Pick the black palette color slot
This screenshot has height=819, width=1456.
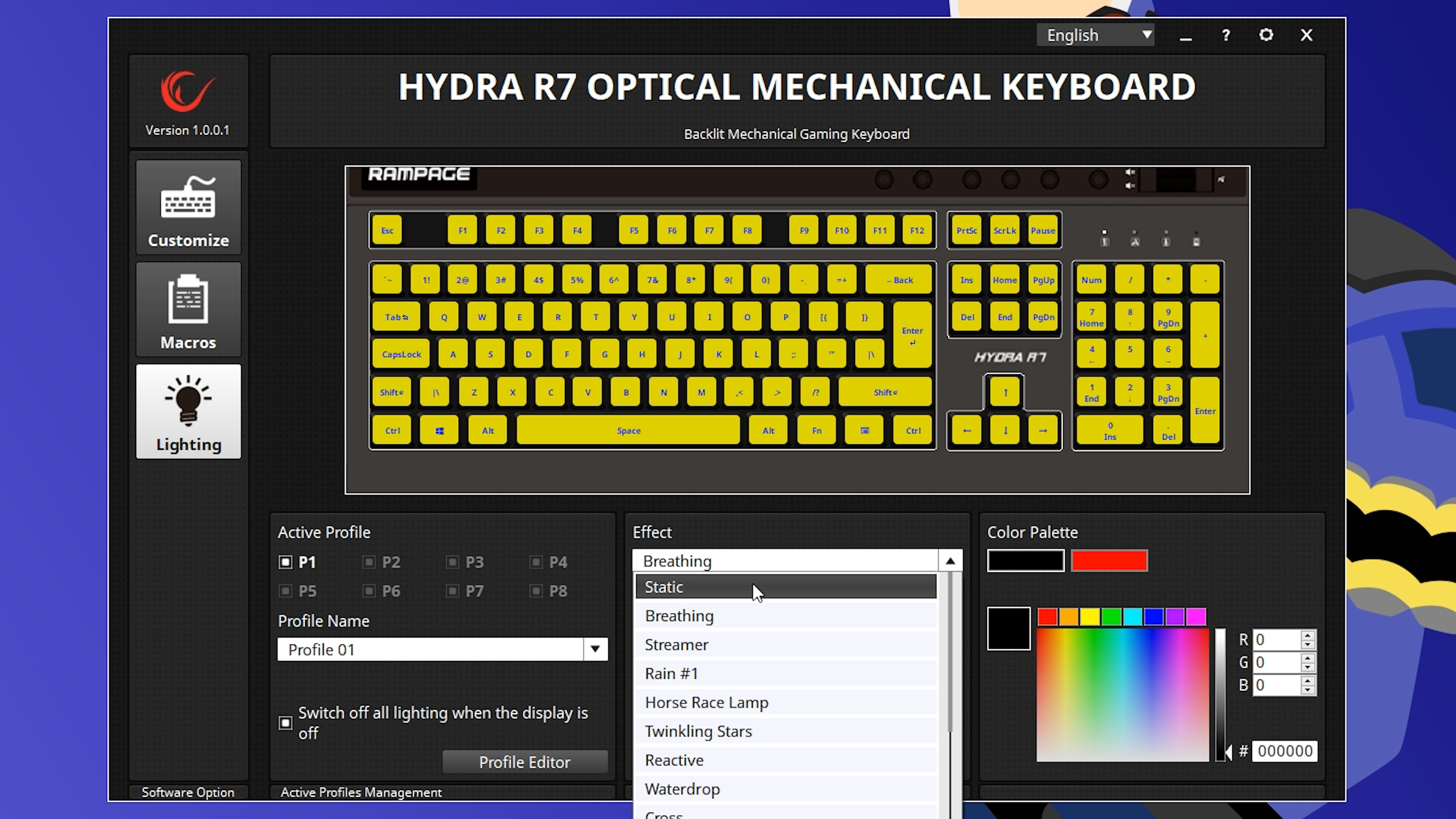[1025, 561]
